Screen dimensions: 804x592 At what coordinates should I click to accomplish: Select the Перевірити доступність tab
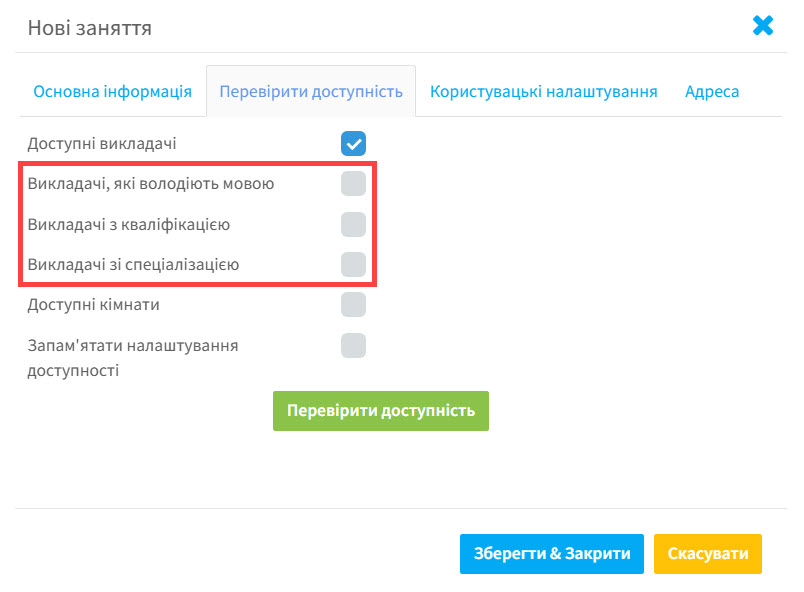pos(311,92)
